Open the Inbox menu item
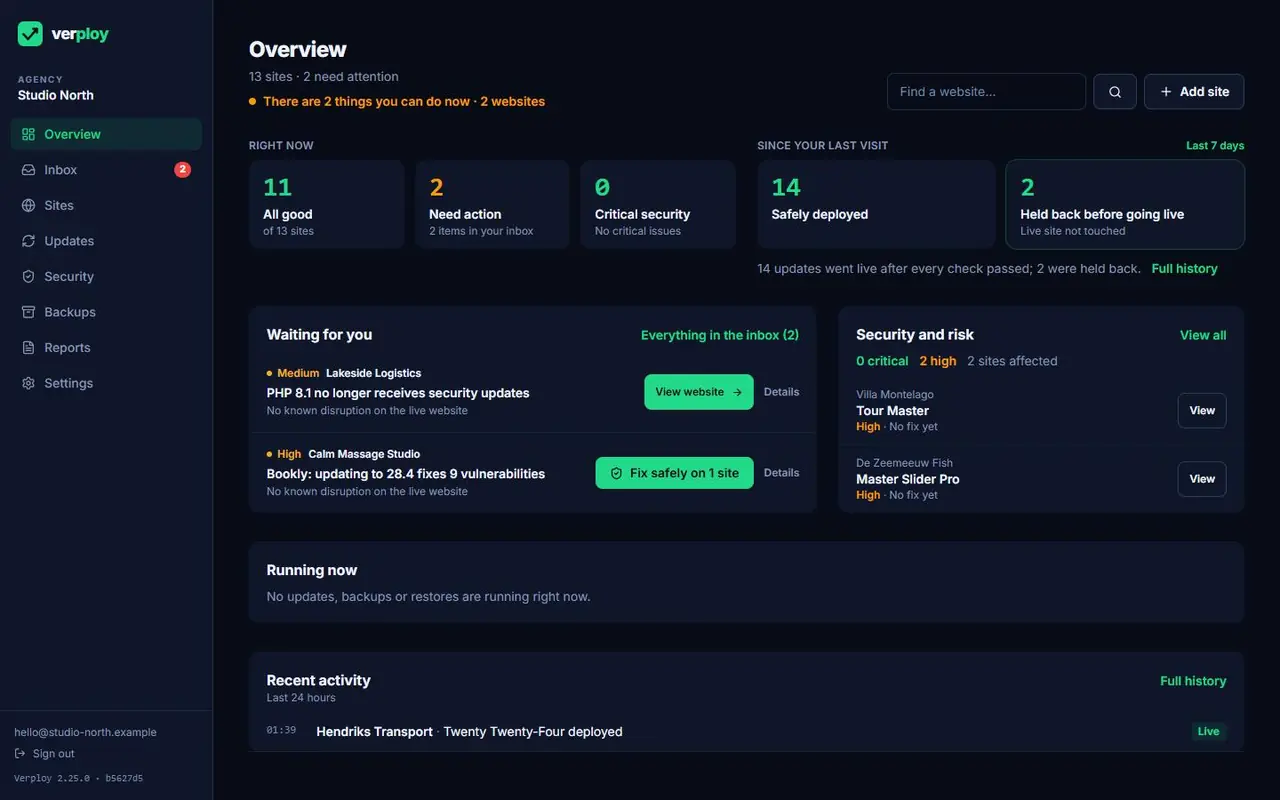This screenshot has height=800, width=1280. click(106, 170)
